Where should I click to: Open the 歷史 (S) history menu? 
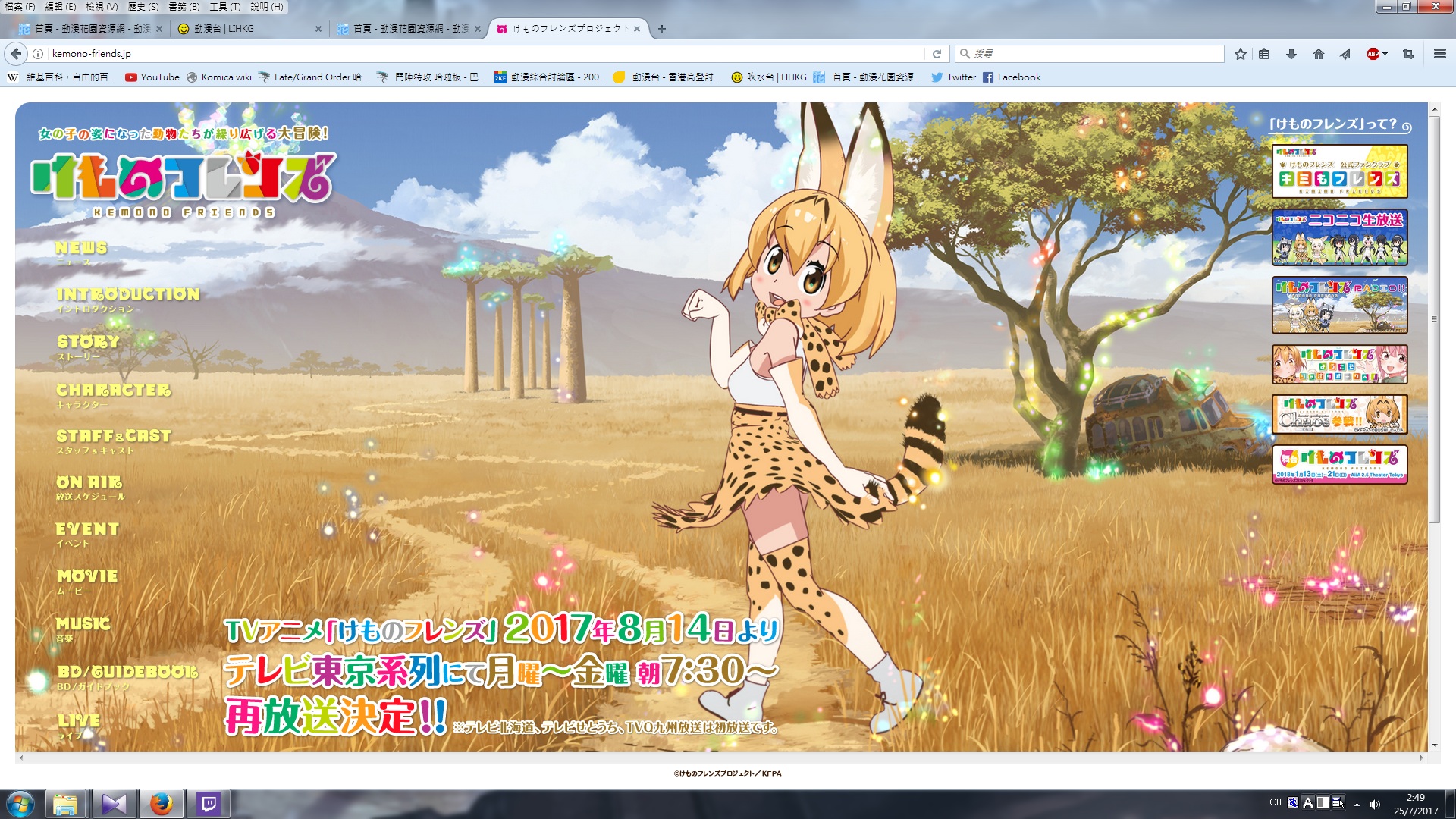(x=143, y=7)
